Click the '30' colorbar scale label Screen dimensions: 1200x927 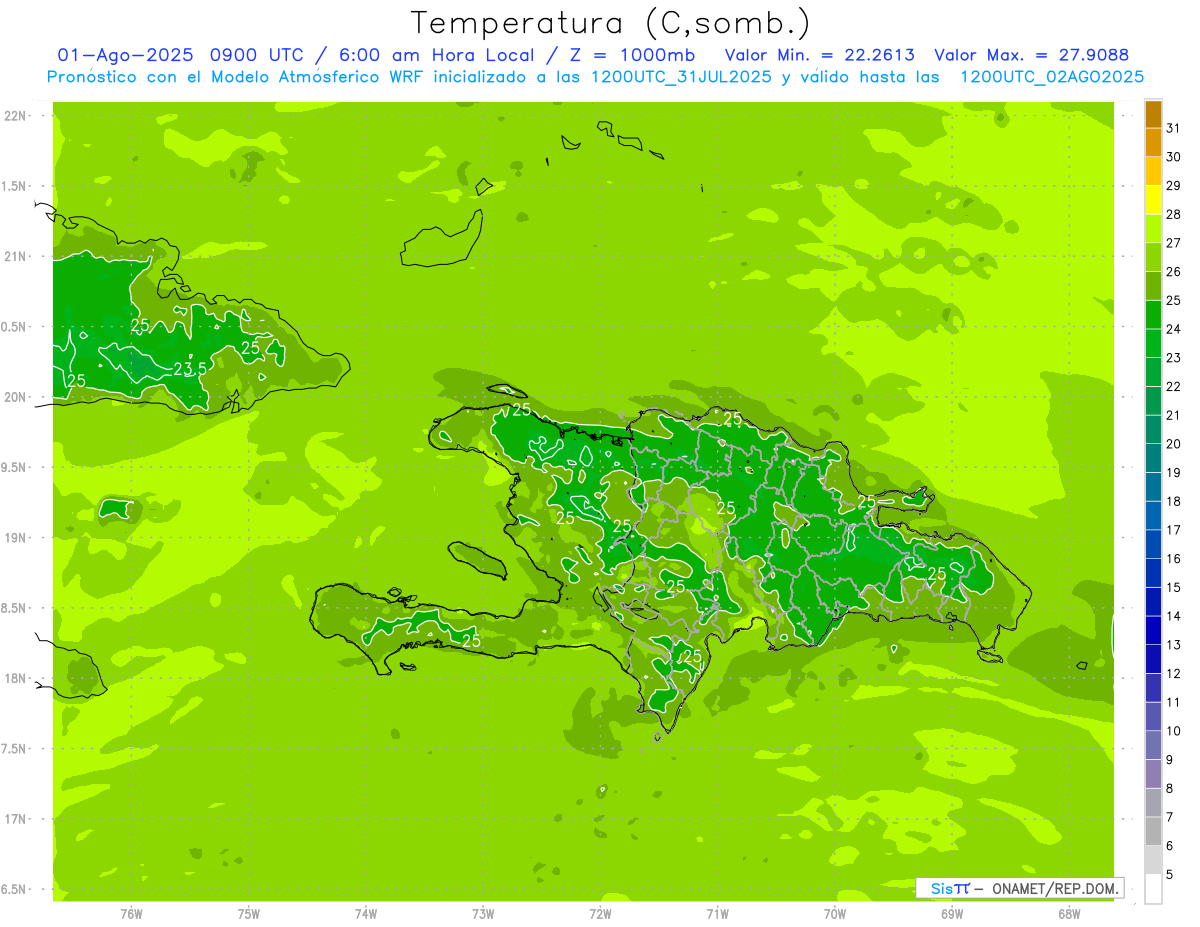click(1173, 157)
